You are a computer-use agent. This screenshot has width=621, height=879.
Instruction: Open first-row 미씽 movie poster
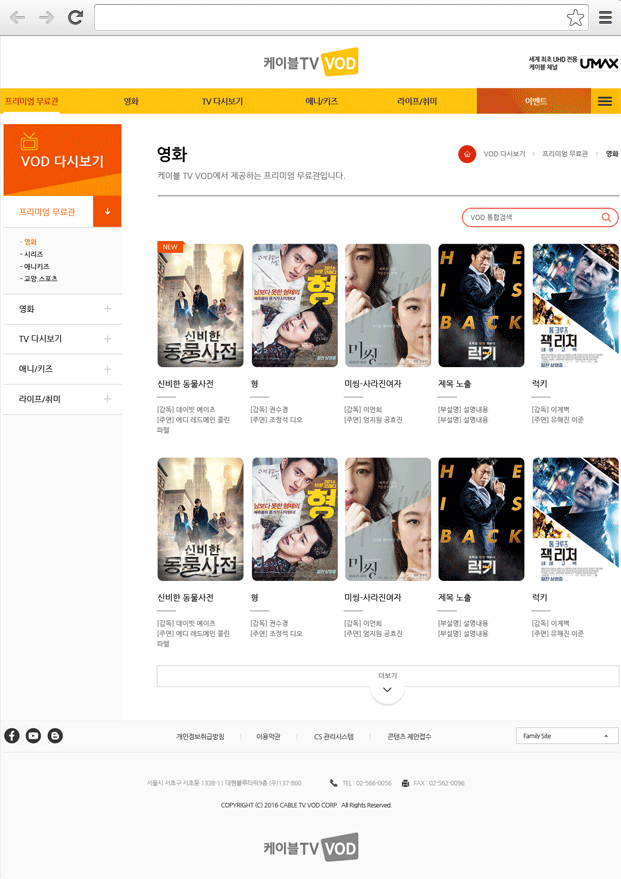pyautogui.click(x=388, y=306)
